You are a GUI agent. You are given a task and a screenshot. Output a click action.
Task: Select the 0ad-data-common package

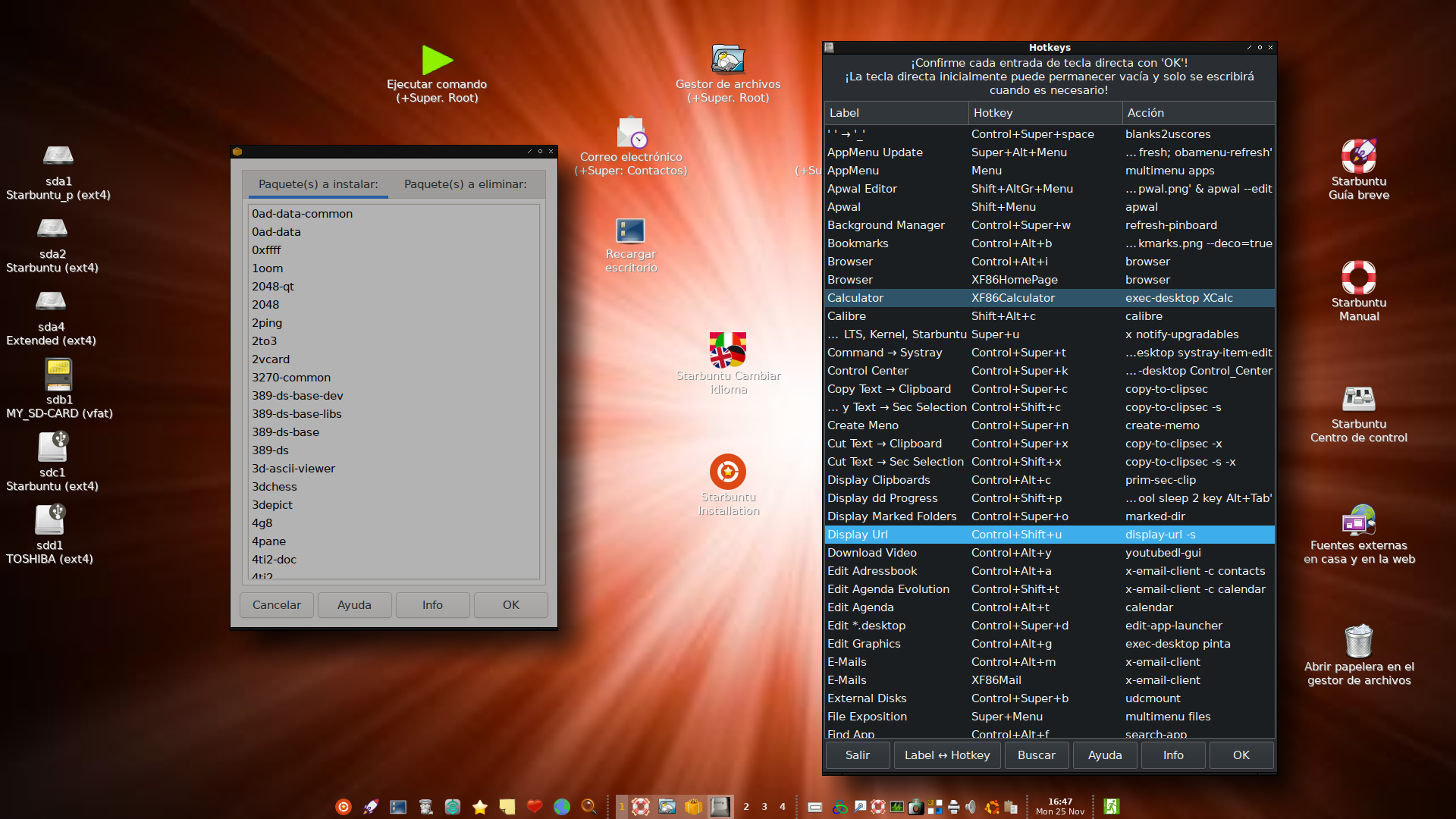[x=394, y=214]
